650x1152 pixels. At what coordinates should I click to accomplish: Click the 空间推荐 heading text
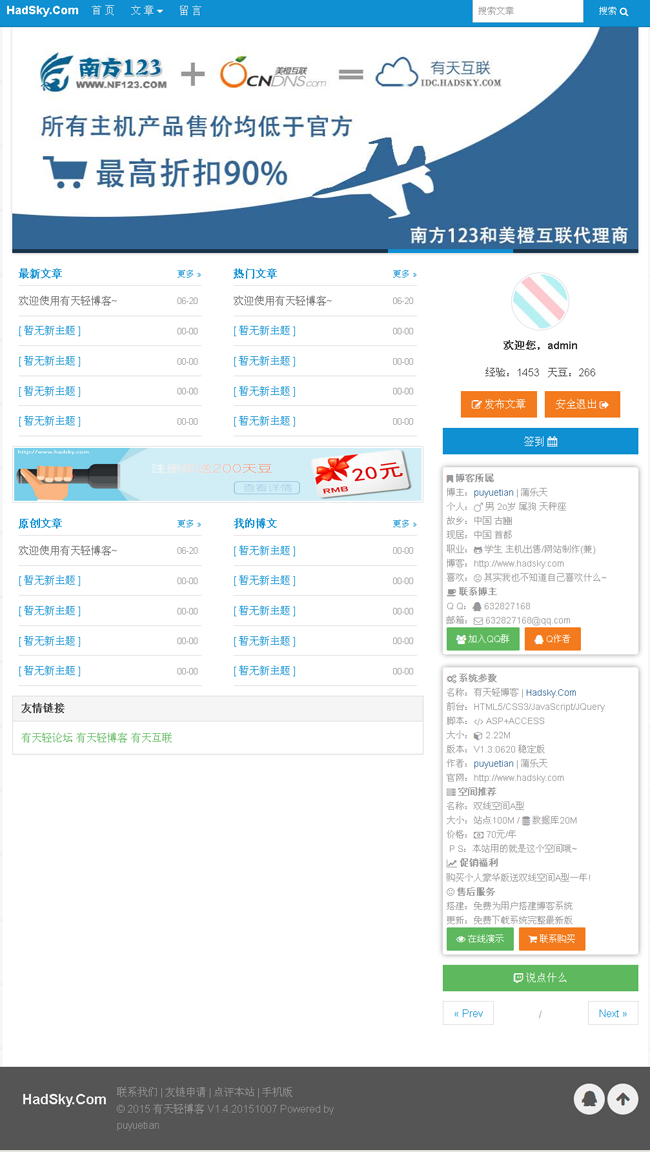coord(477,792)
